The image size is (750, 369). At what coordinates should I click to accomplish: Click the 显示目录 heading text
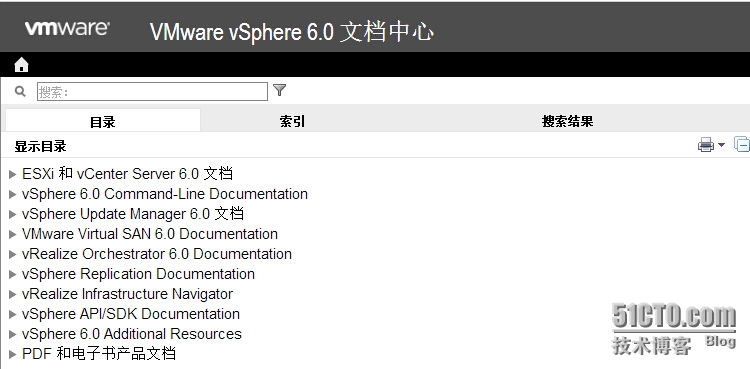coord(40,146)
